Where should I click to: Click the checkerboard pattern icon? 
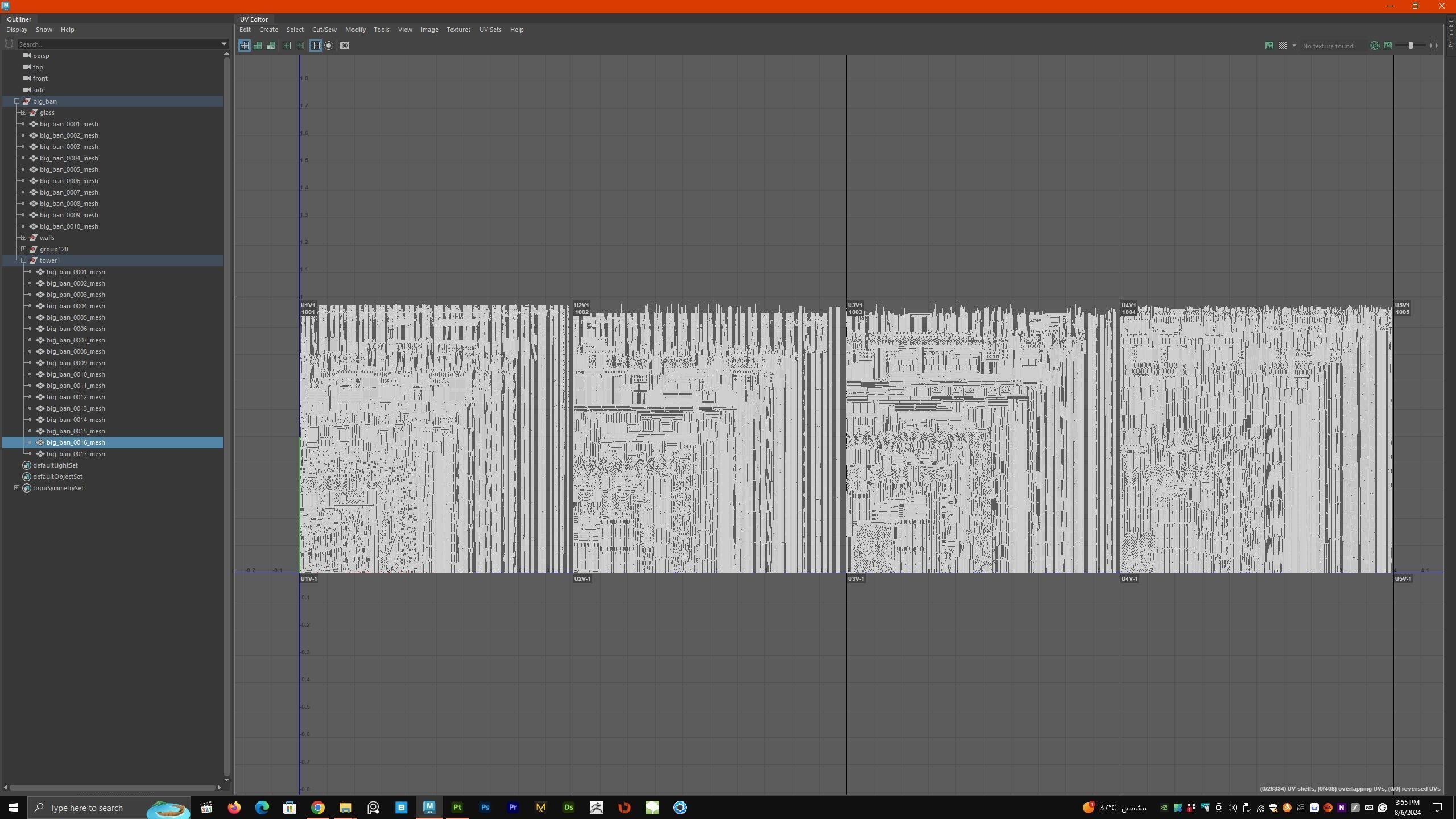click(x=1283, y=45)
